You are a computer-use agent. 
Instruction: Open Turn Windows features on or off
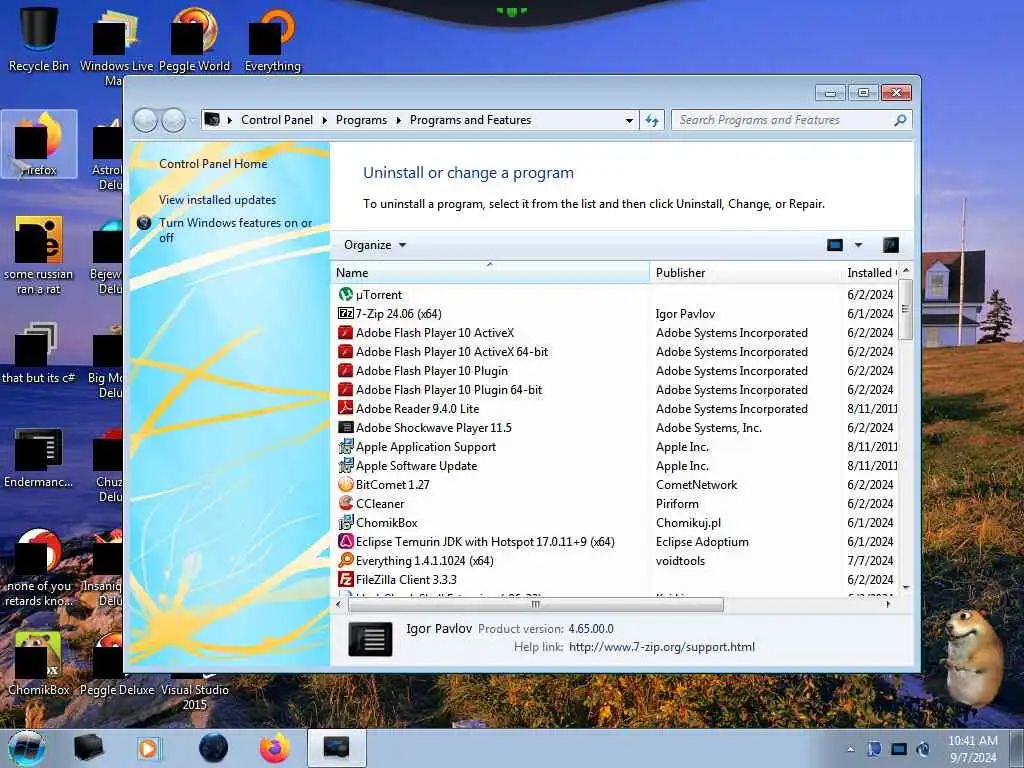pyautogui.click(x=235, y=230)
